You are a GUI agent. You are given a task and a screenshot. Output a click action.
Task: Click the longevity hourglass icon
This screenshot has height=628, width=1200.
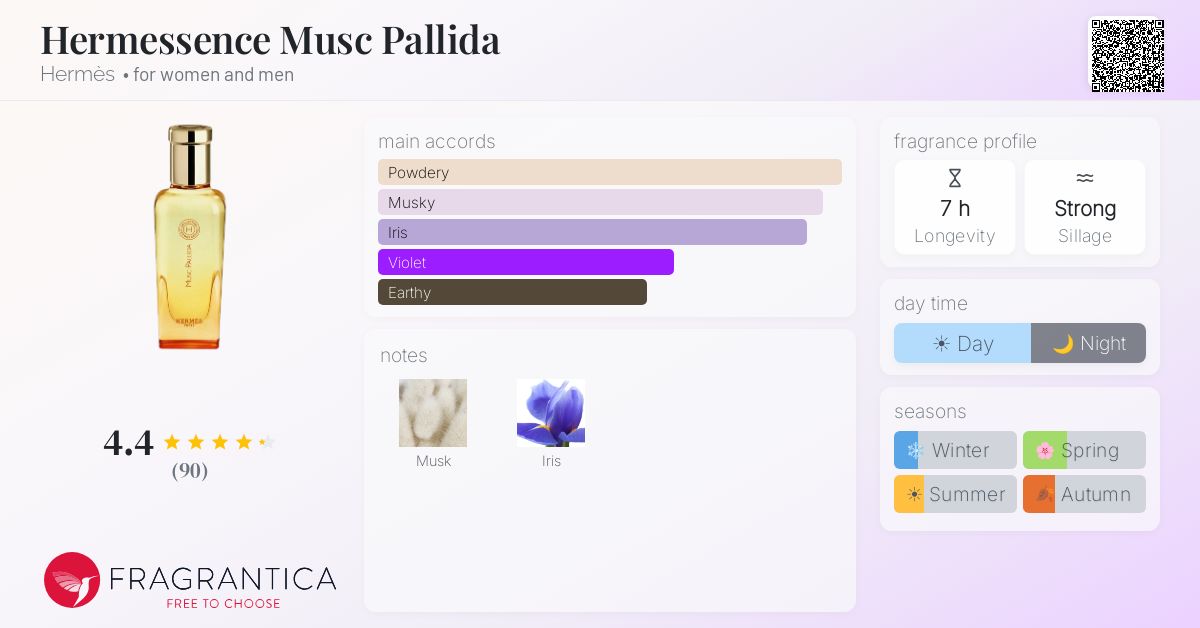pos(954,178)
